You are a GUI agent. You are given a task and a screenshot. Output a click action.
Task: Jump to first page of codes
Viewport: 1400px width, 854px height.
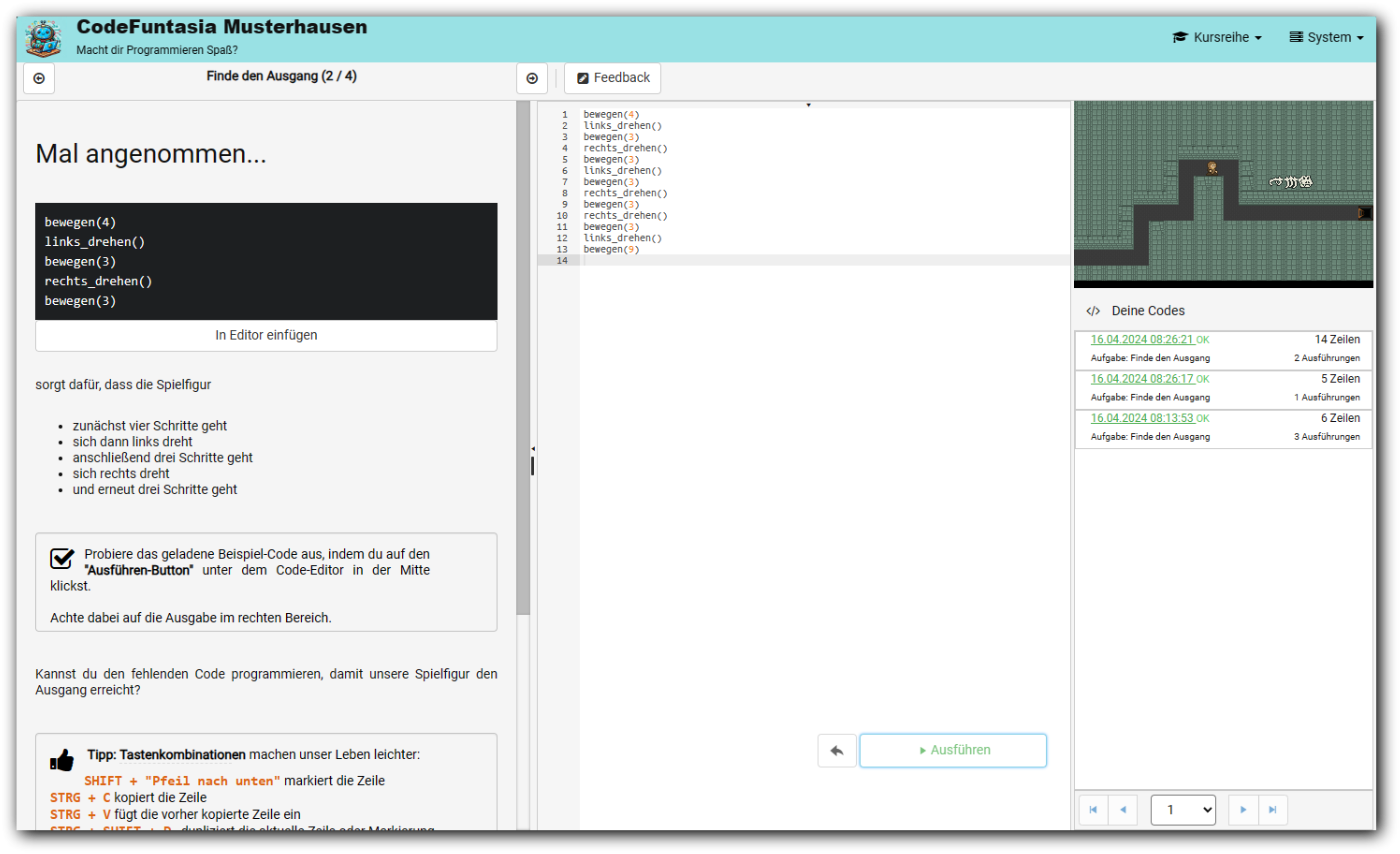1093,809
